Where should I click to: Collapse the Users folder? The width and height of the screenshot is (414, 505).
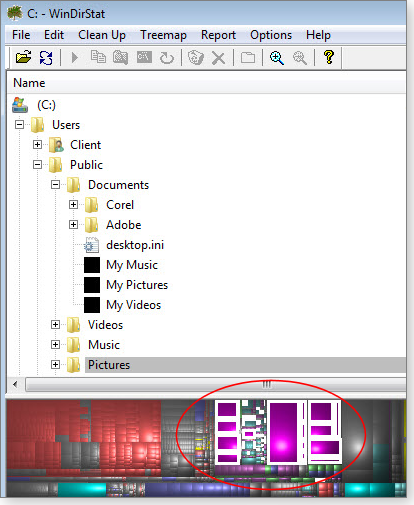click(x=20, y=125)
